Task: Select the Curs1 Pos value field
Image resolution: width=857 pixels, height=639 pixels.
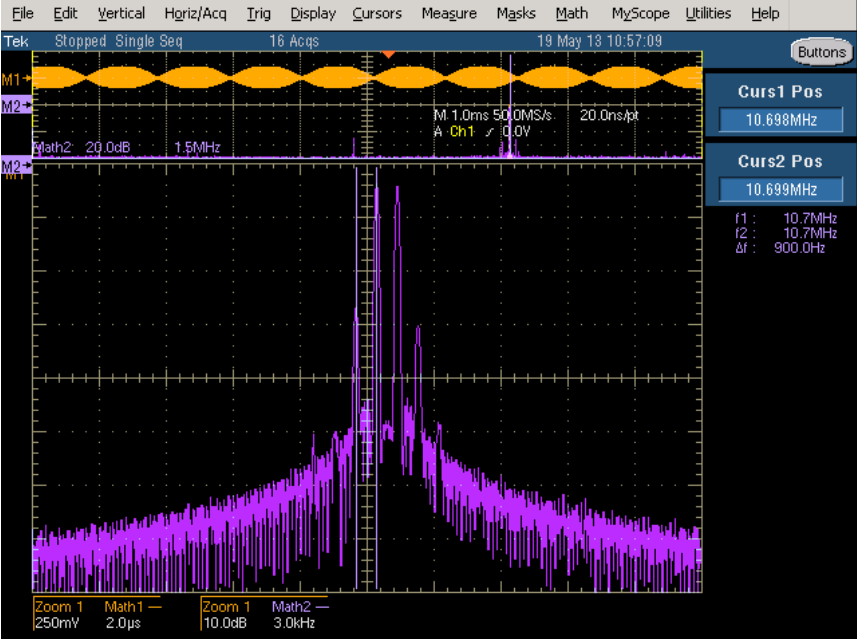Action: 780,120
